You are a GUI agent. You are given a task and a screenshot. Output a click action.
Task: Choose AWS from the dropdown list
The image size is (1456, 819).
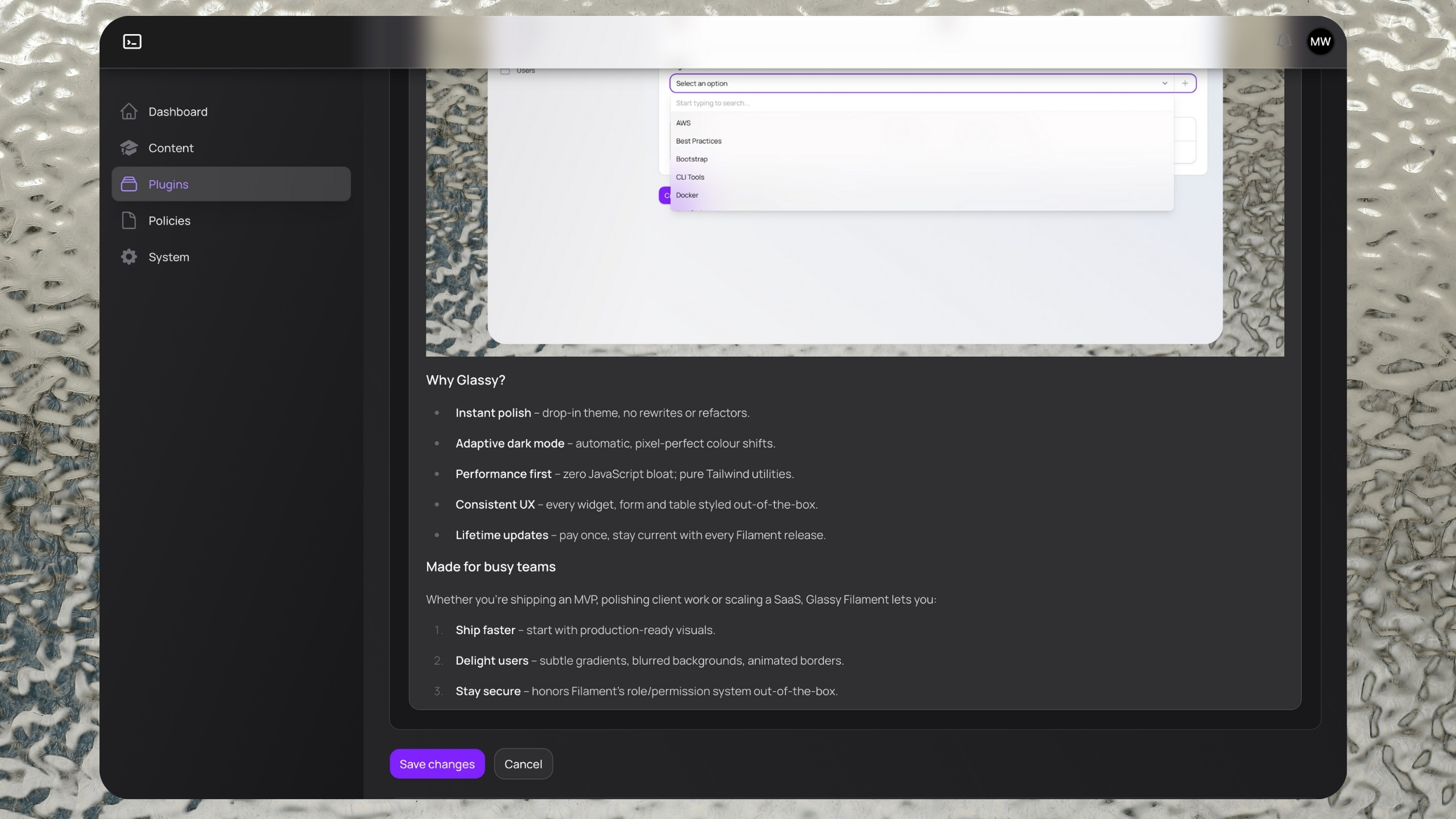(921, 123)
